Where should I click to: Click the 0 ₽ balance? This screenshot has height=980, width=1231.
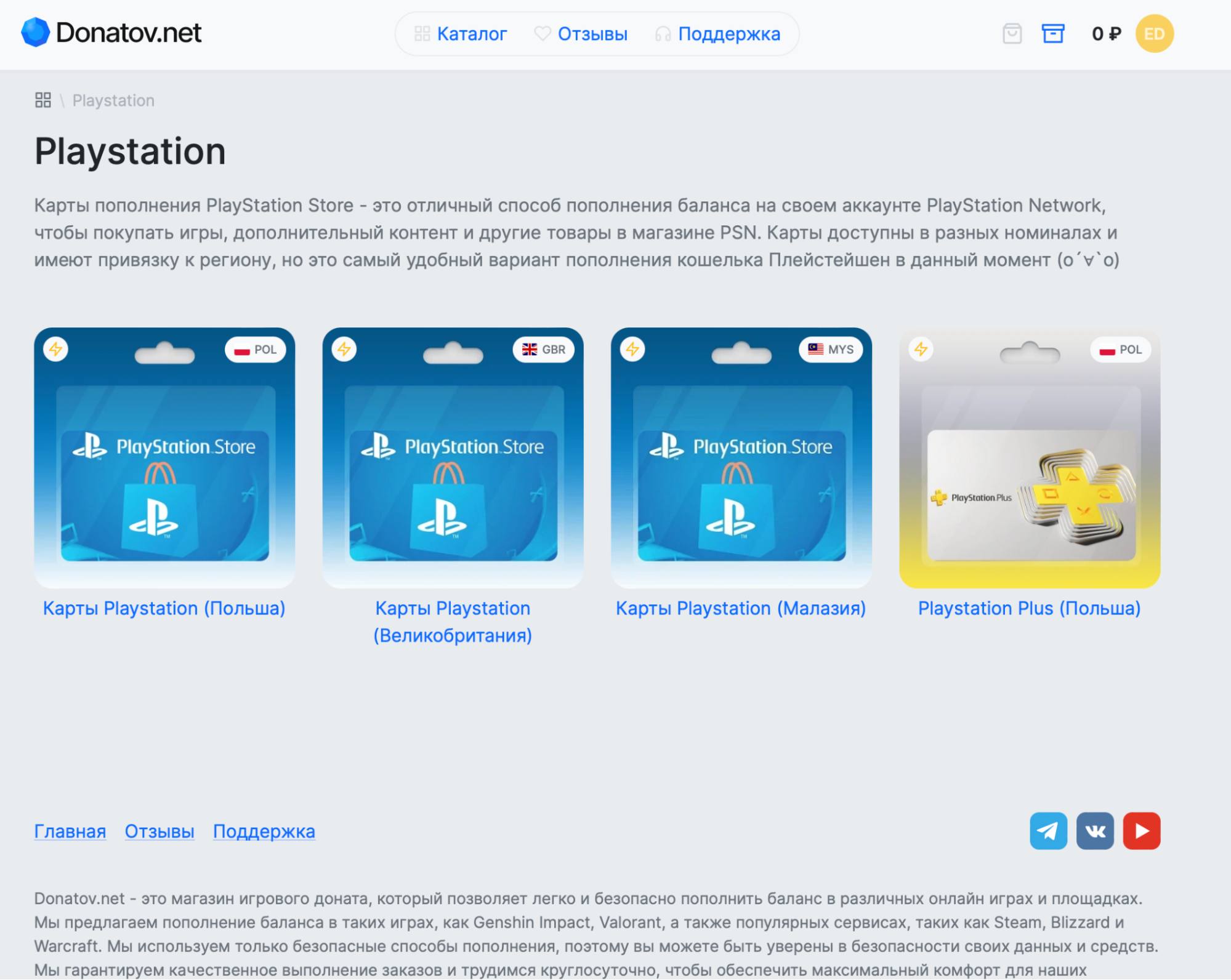tap(1106, 34)
